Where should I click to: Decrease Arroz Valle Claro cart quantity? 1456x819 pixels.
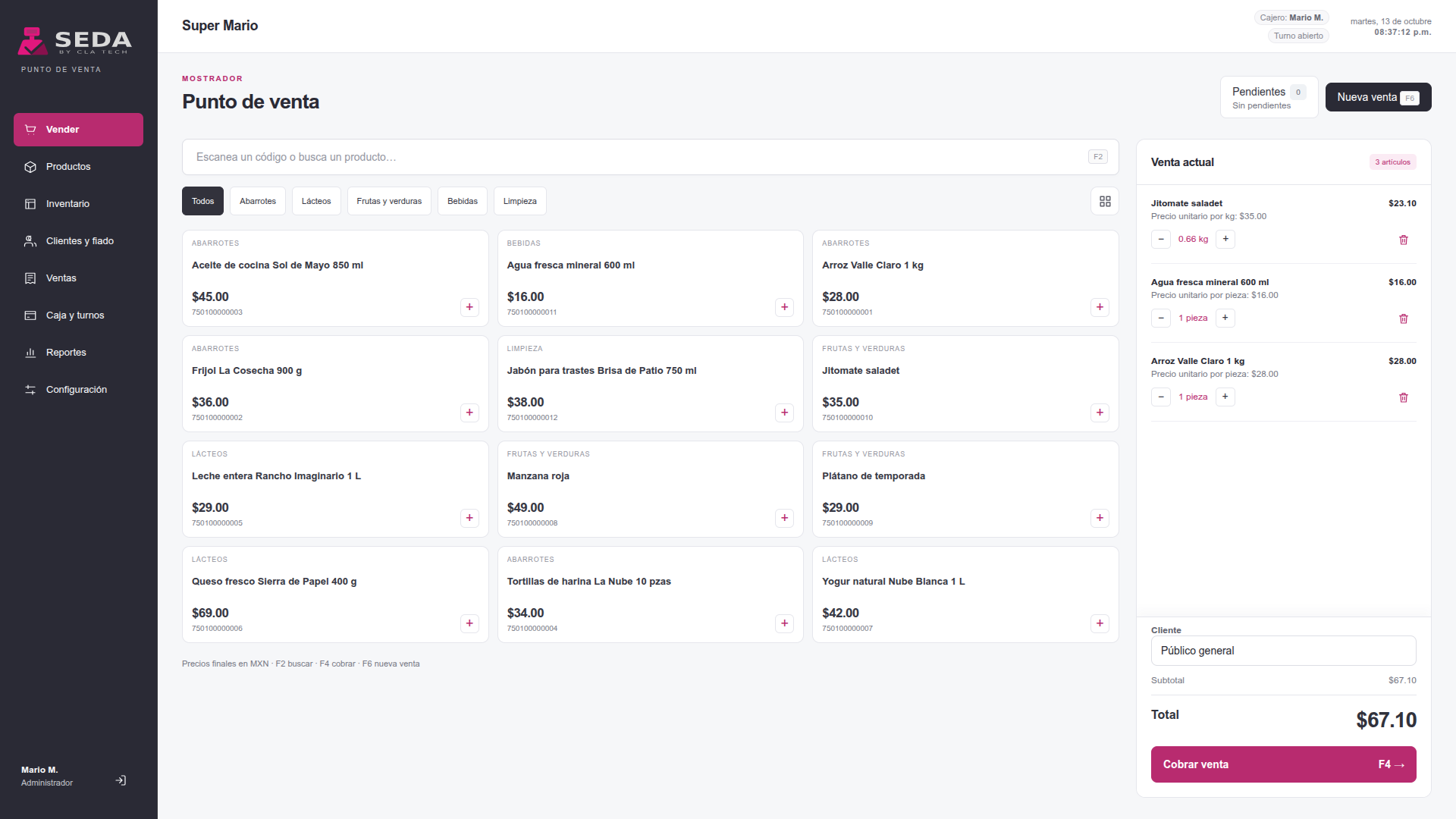point(1161,397)
